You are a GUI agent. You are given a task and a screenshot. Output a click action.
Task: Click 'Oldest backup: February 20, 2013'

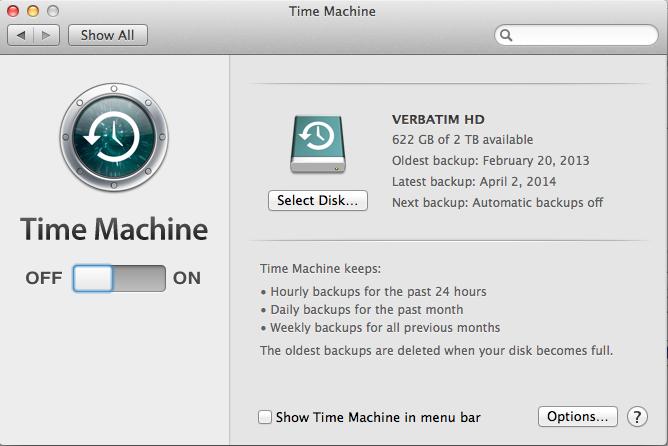[x=490, y=161]
